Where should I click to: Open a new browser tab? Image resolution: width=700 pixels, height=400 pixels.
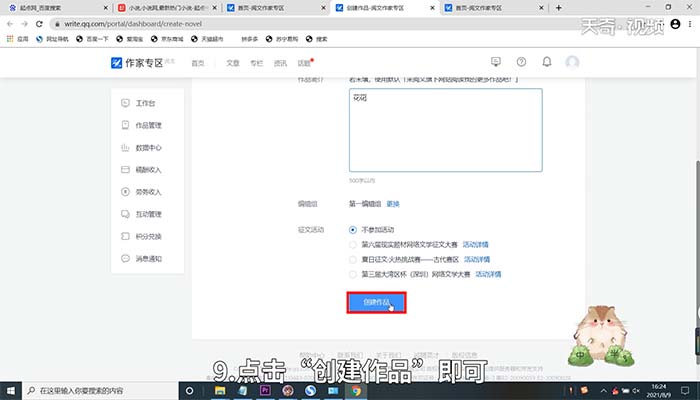[x=558, y=8]
